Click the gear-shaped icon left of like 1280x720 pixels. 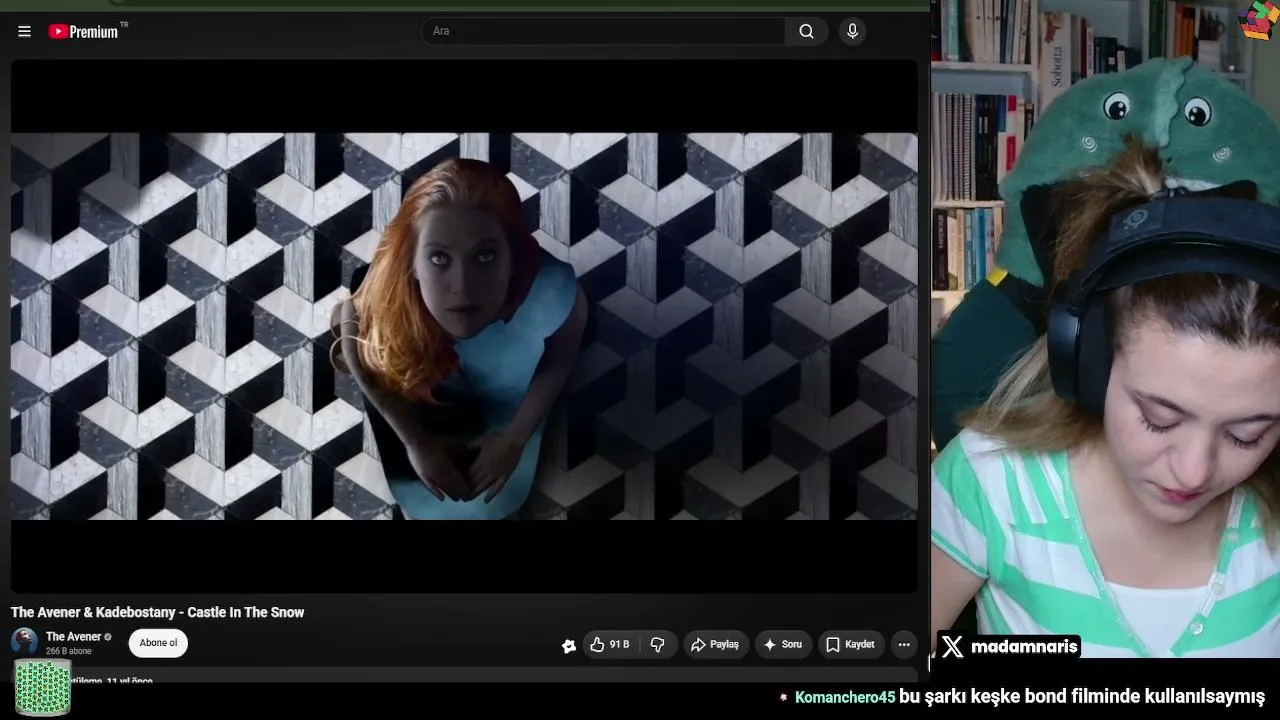click(569, 646)
